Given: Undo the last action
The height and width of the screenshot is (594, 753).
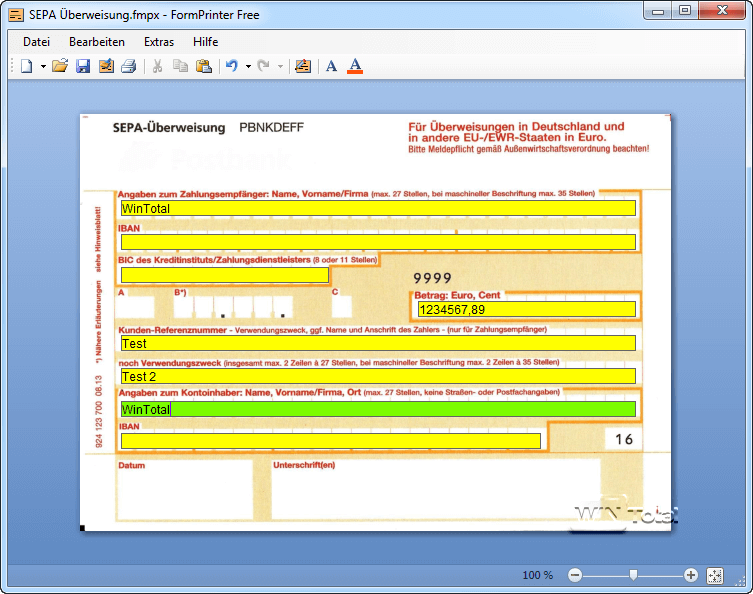Looking at the screenshot, I should [x=232, y=66].
